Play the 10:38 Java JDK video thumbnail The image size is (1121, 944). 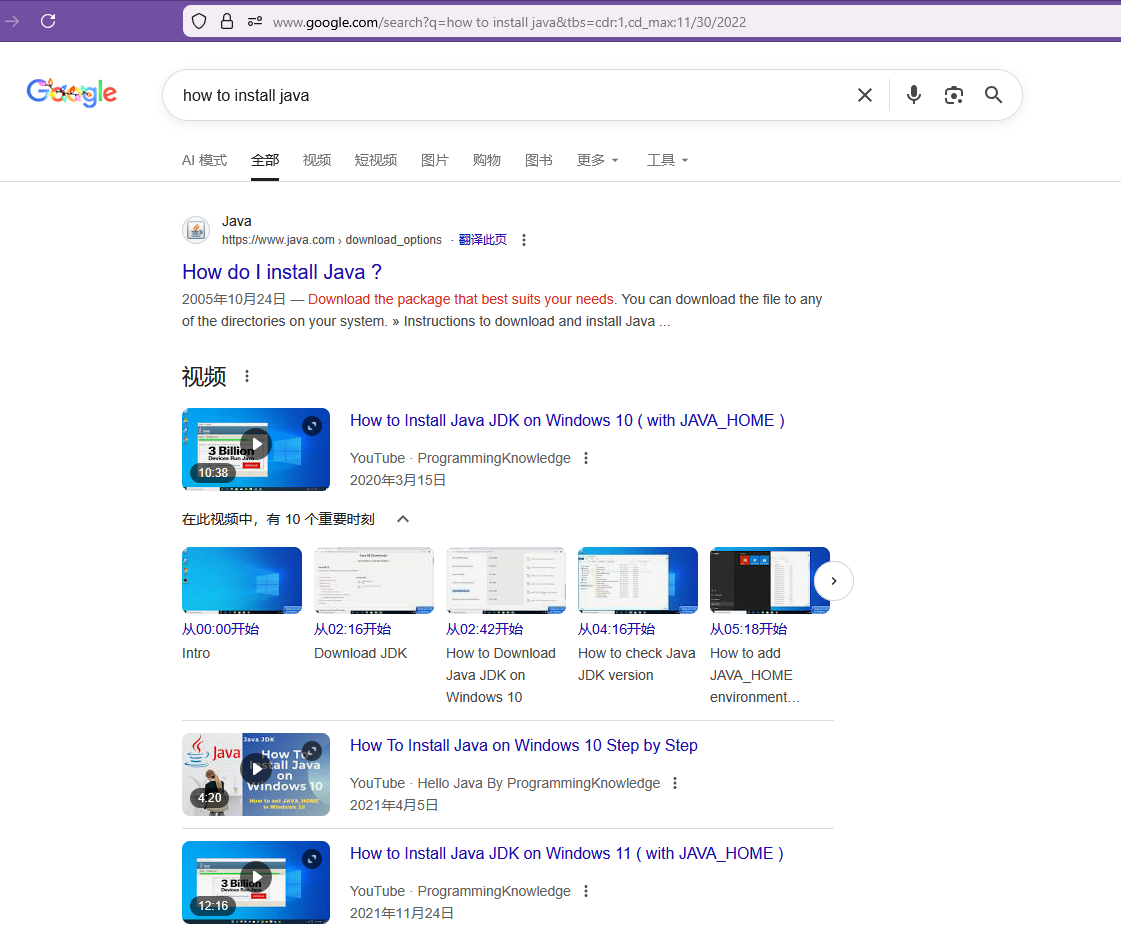point(256,448)
